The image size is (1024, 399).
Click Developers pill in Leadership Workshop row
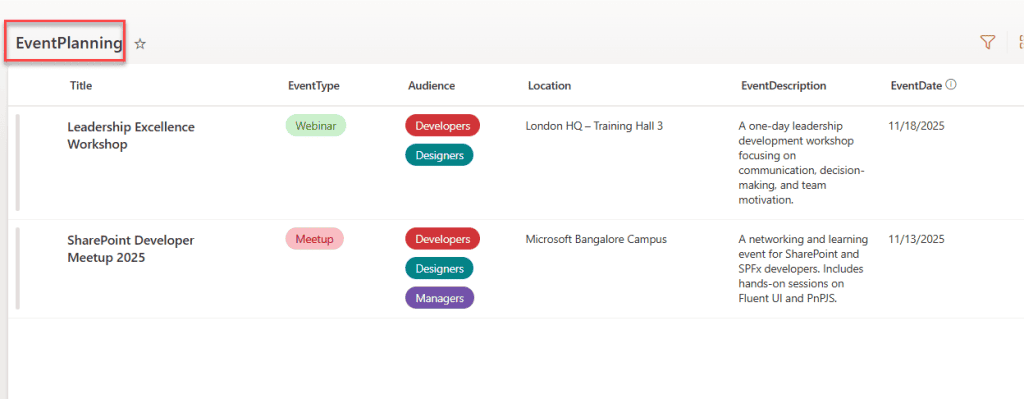(x=442, y=125)
